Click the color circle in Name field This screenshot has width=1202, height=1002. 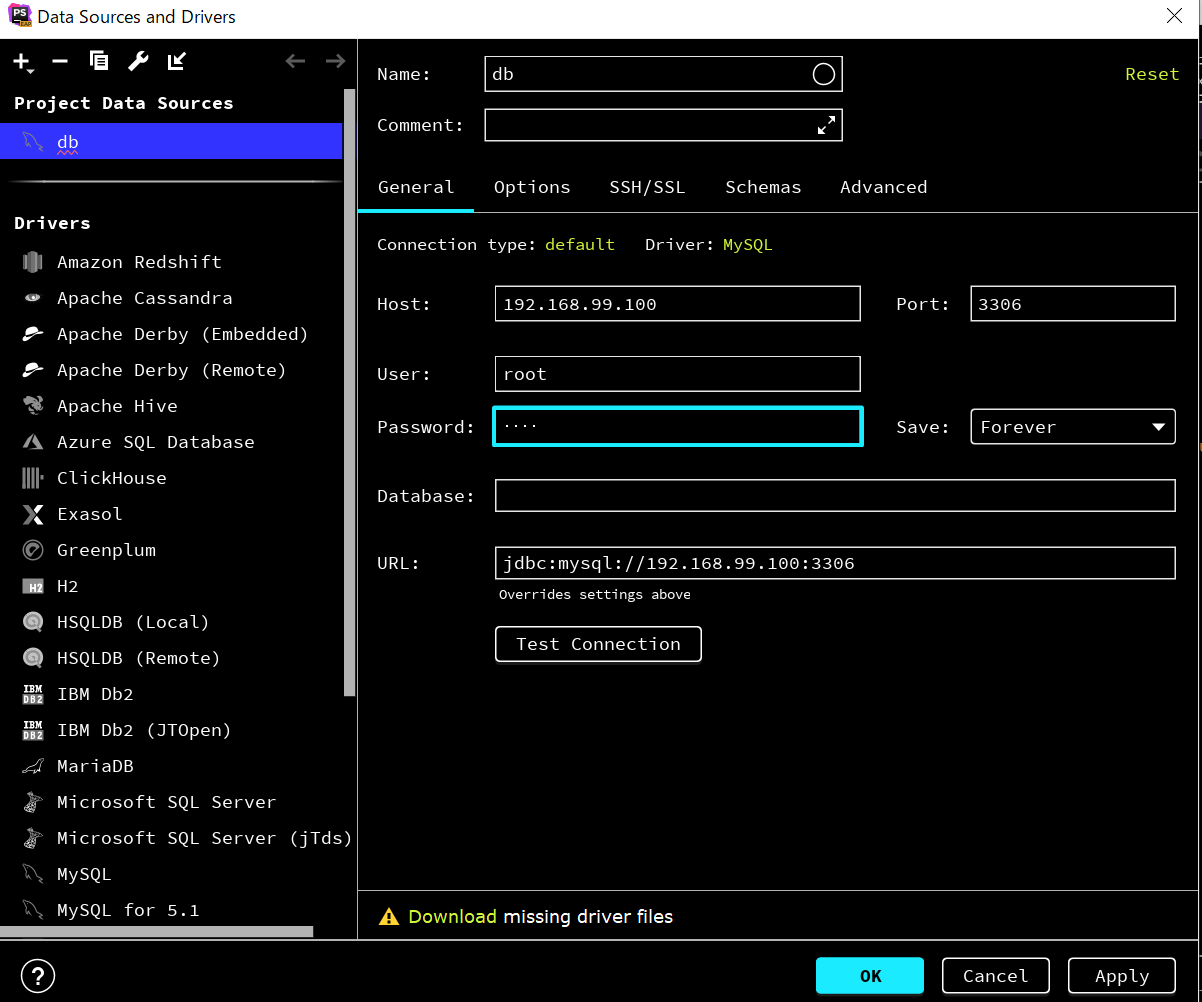823,74
